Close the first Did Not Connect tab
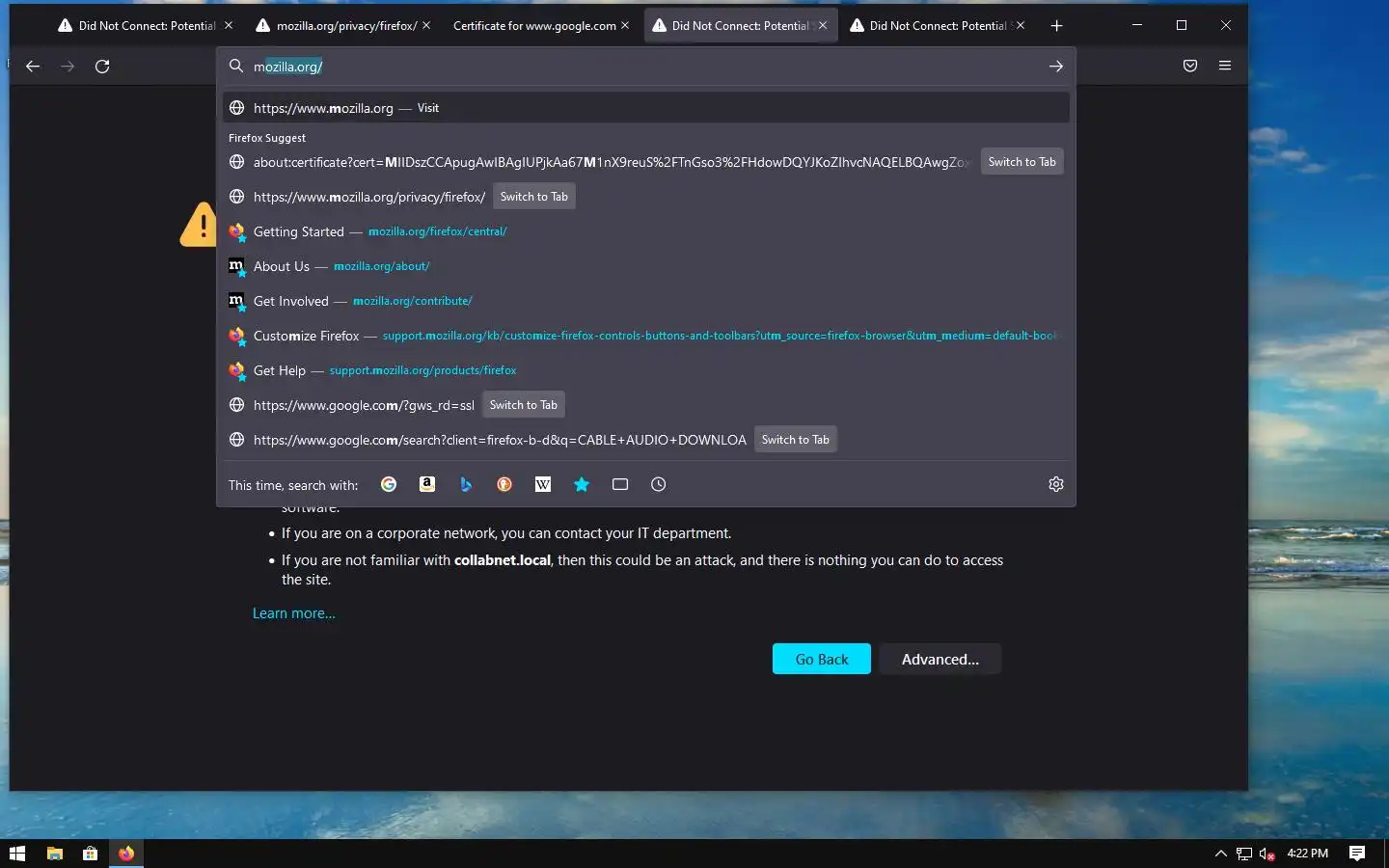This screenshot has height=868, width=1389. coord(229,25)
